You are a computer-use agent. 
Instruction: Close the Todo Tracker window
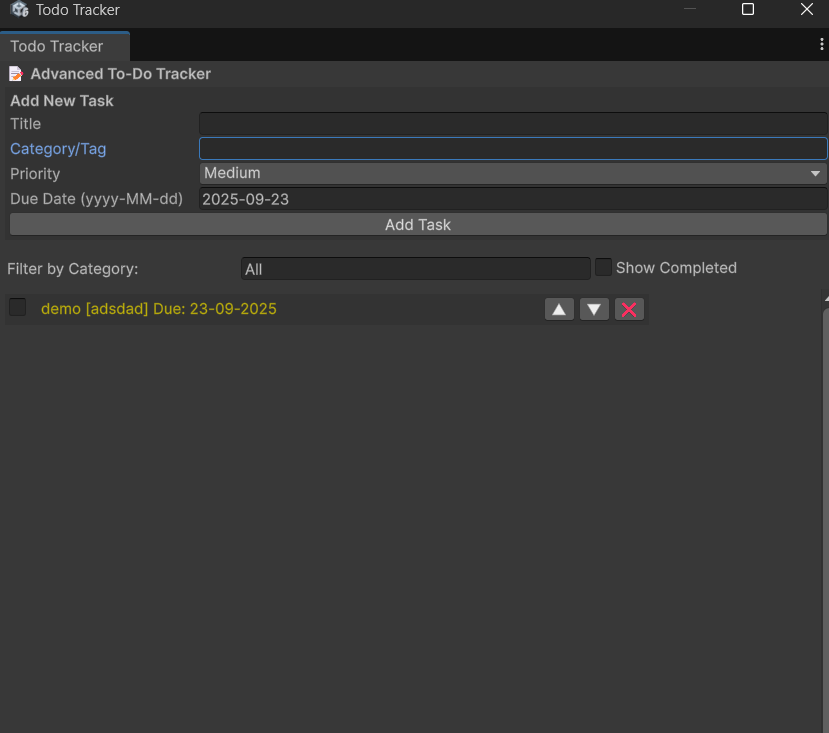[807, 9]
